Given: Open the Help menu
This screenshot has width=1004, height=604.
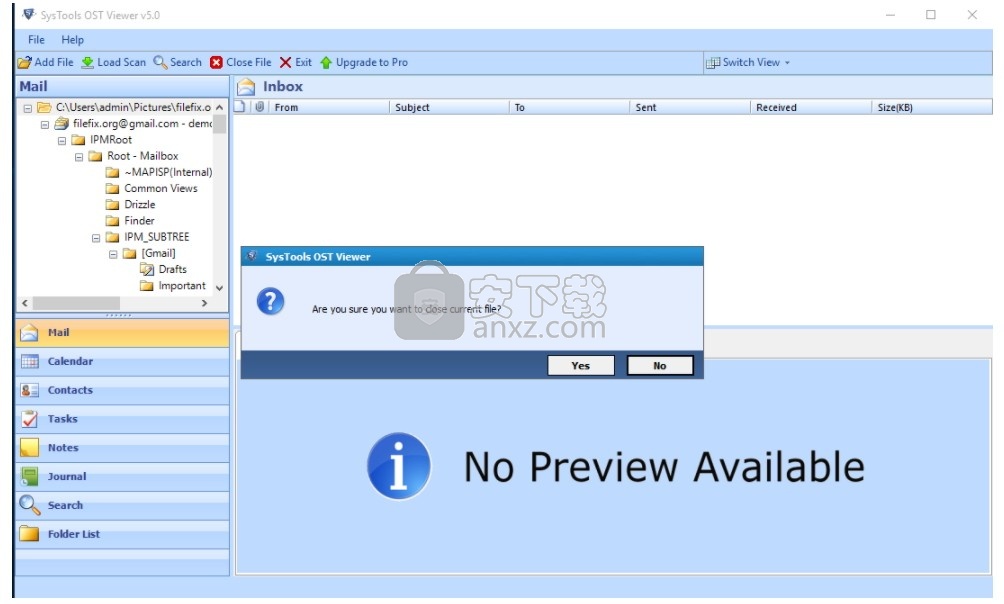Looking at the screenshot, I should pyautogui.click(x=72, y=40).
